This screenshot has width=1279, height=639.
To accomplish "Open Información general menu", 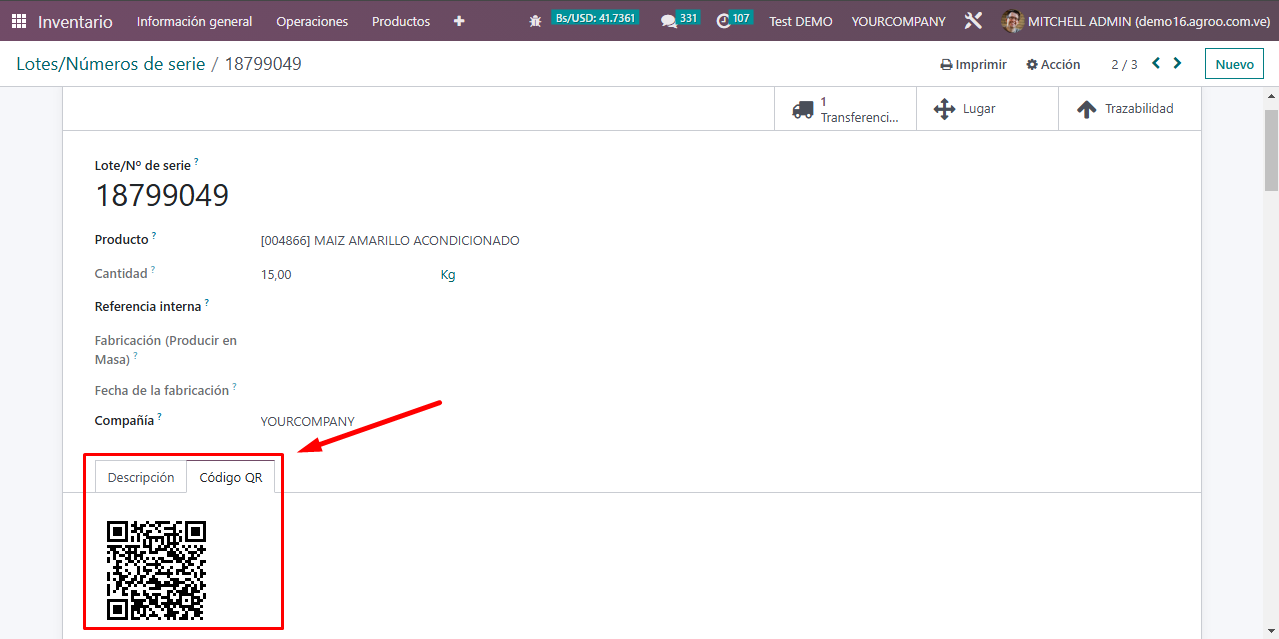I will point(194,21).
